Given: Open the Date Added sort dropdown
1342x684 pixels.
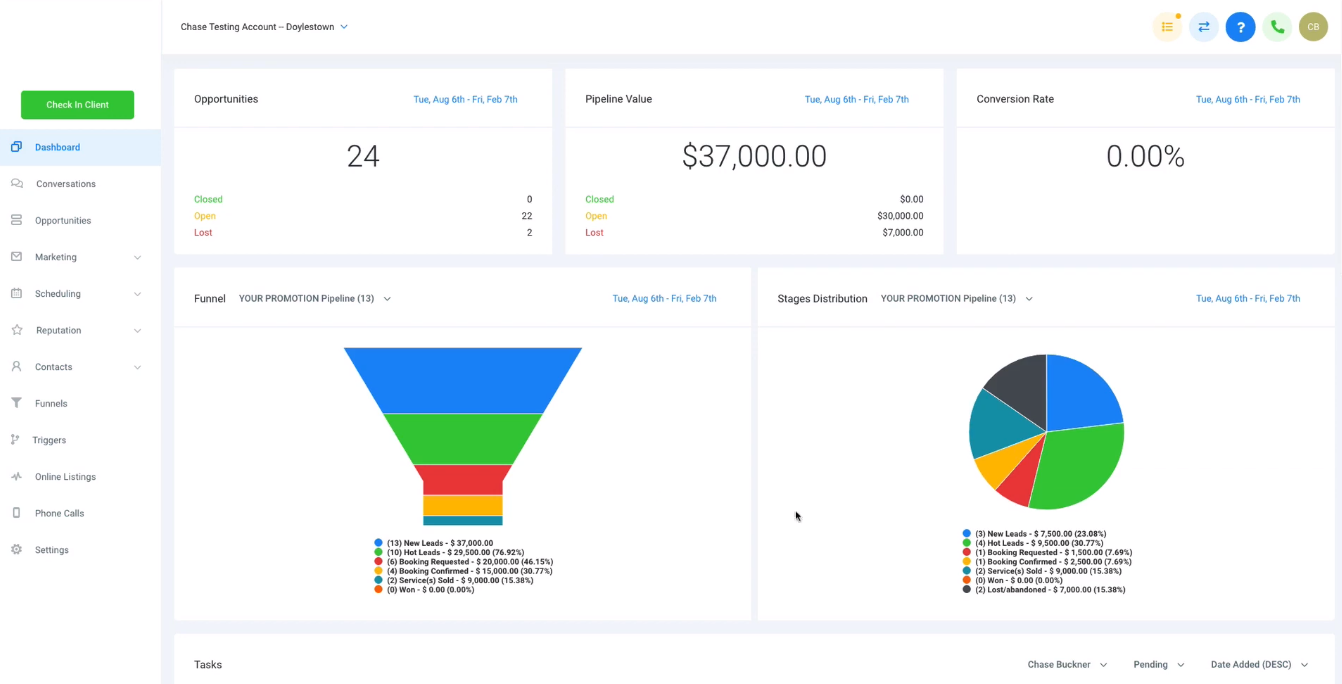Looking at the screenshot, I should tap(1259, 665).
